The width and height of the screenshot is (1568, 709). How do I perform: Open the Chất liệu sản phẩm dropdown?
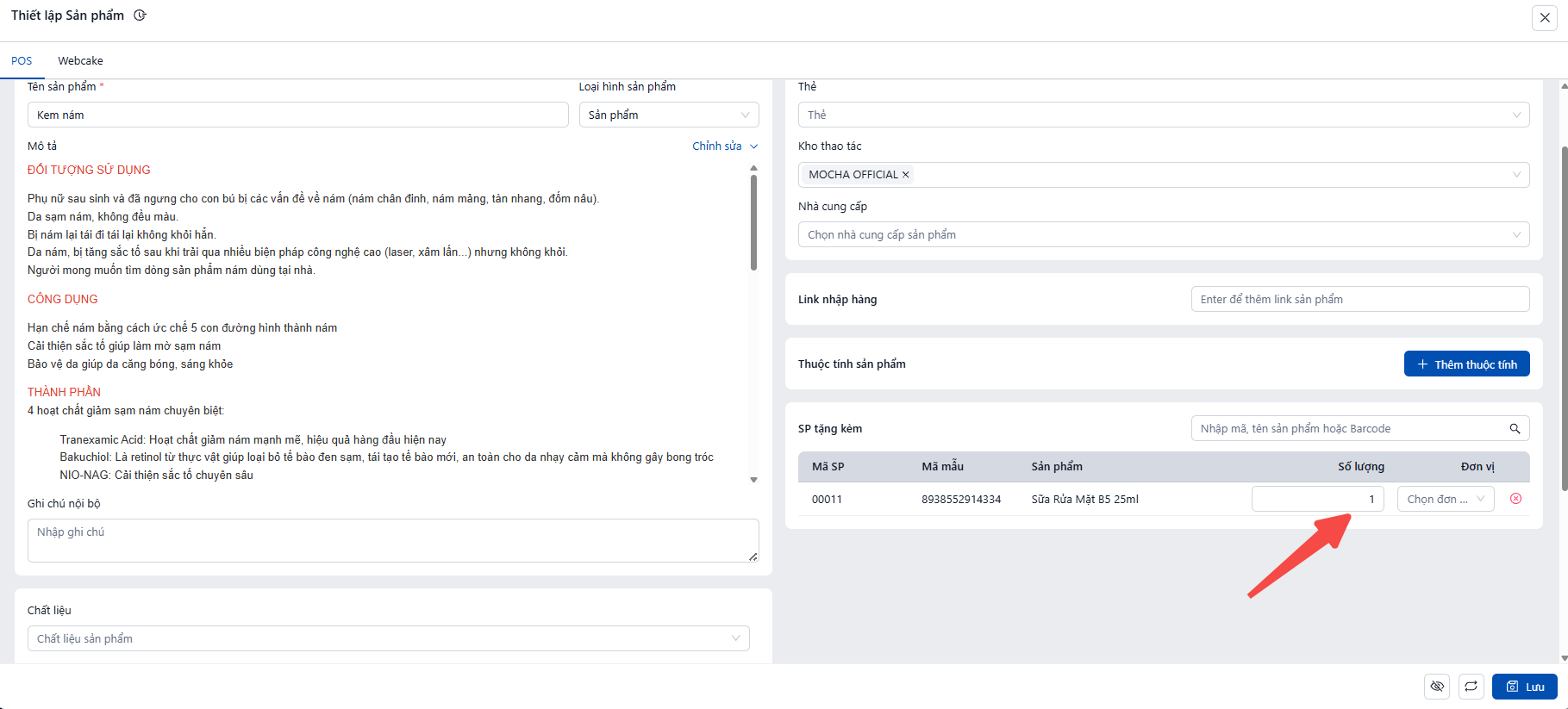(x=388, y=638)
